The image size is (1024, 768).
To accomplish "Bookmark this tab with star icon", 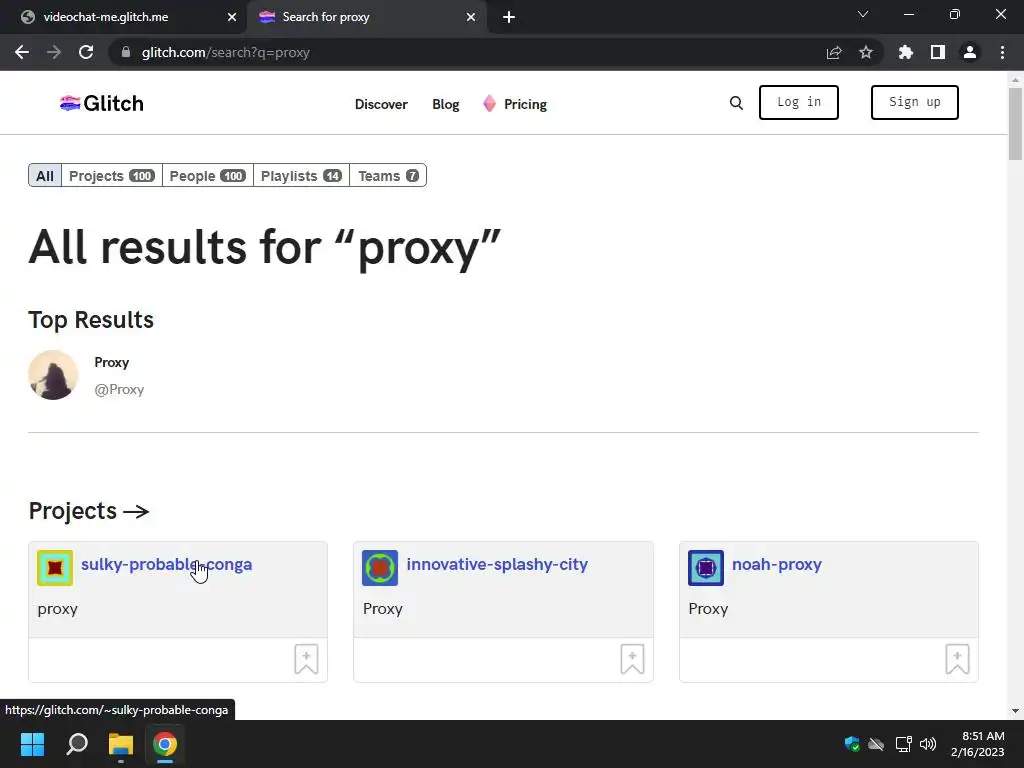I will coord(866,52).
